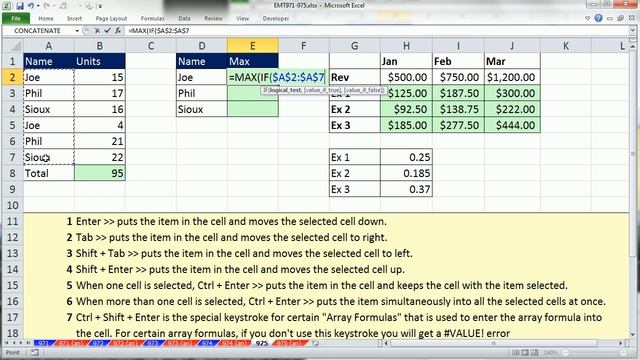Open Customize Quick Access Toolbar dropdown
Viewport: 640px width, 360px height.
[x=100, y=6]
